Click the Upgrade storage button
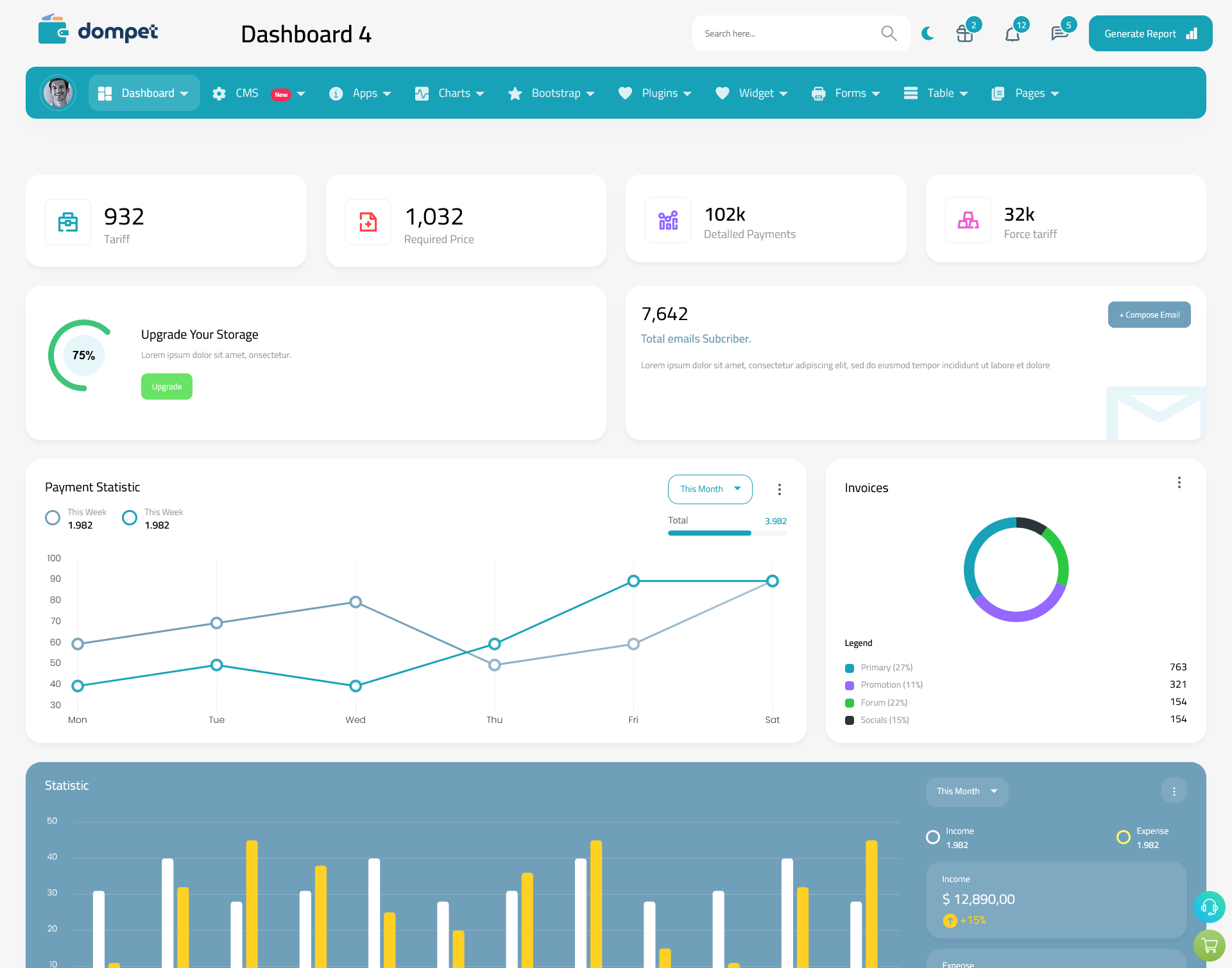1232x968 pixels. point(167,386)
